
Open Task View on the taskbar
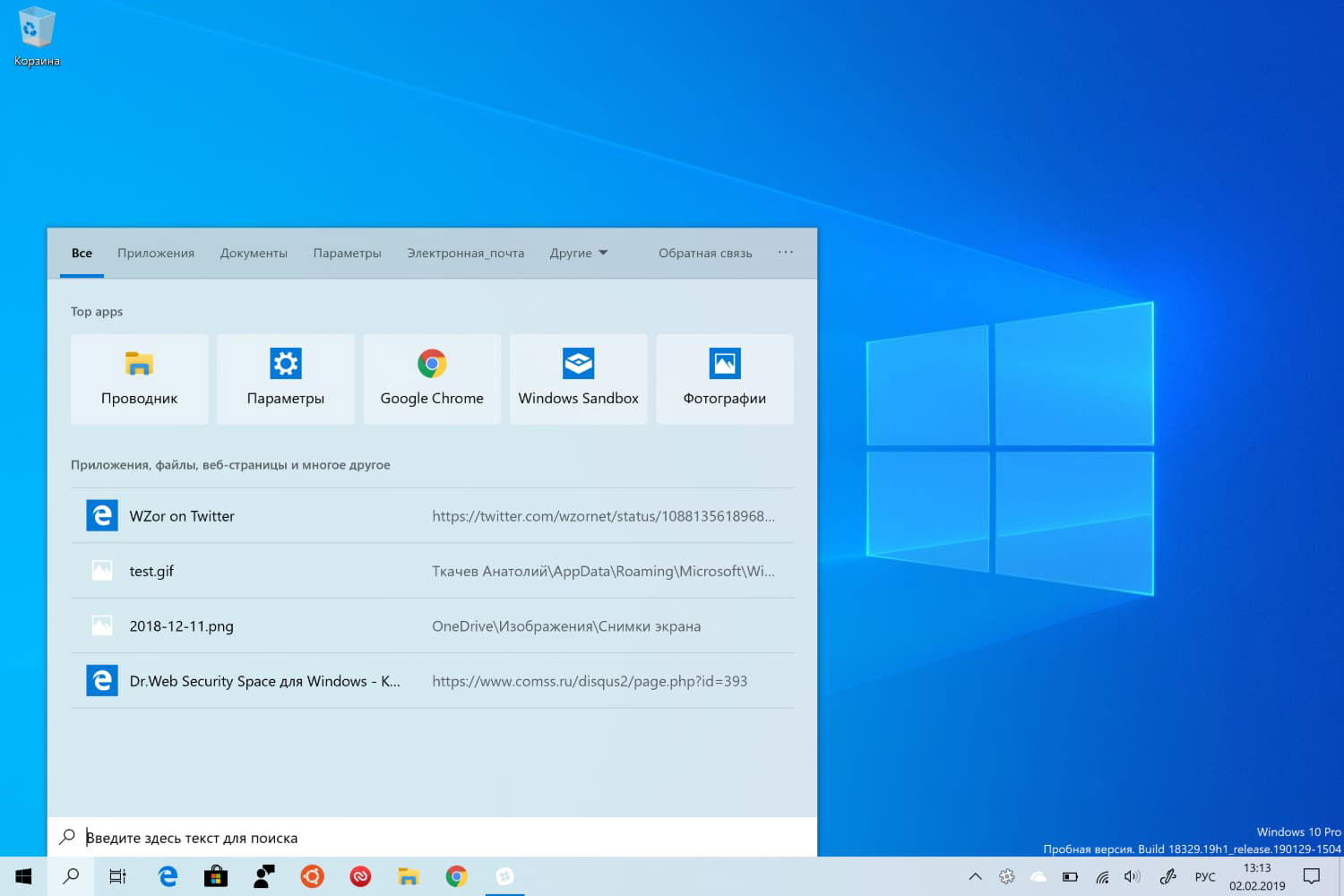[117, 876]
